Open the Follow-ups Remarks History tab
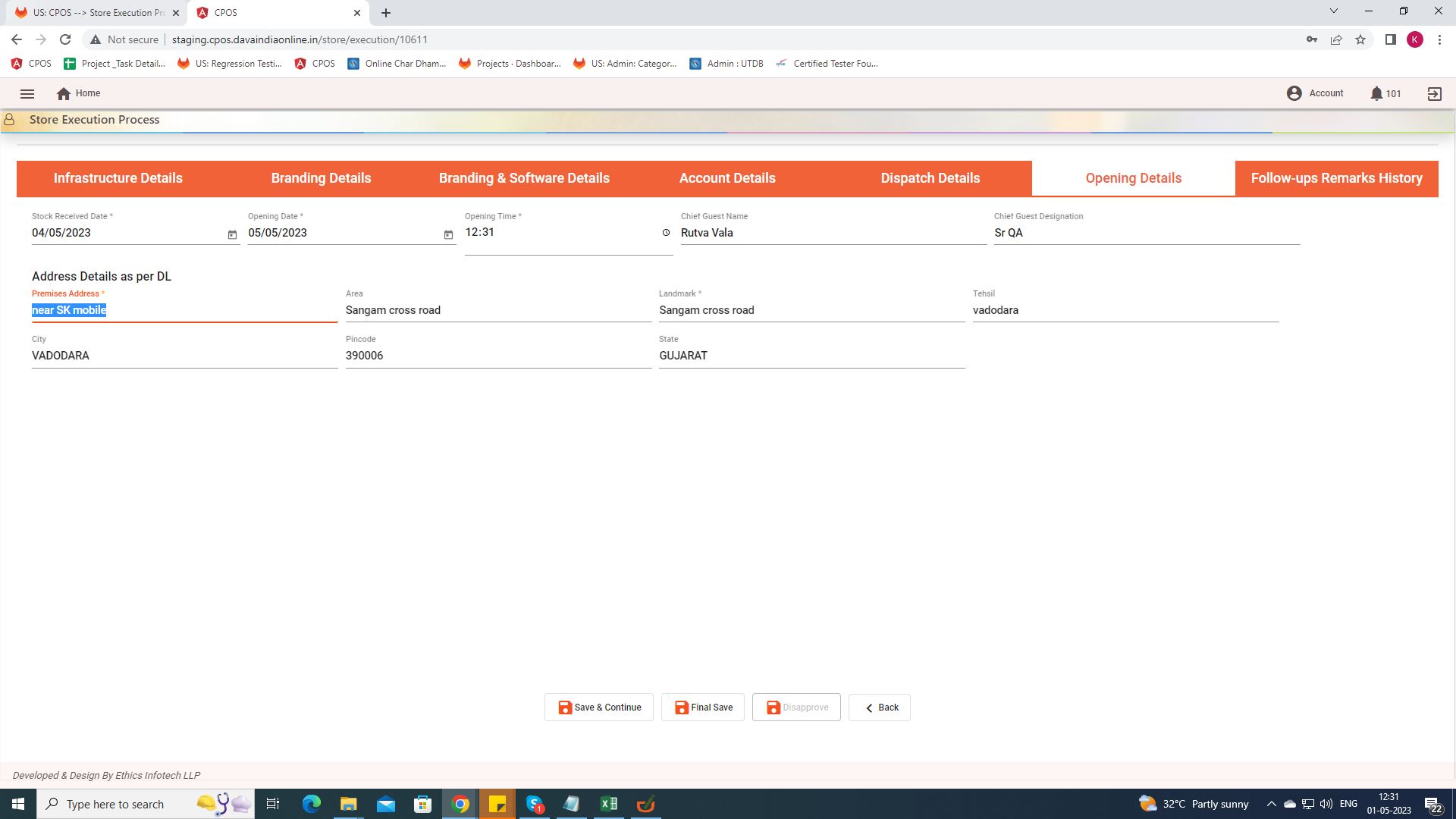The image size is (1456, 819). pyautogui.click(x=1336, y=178)
